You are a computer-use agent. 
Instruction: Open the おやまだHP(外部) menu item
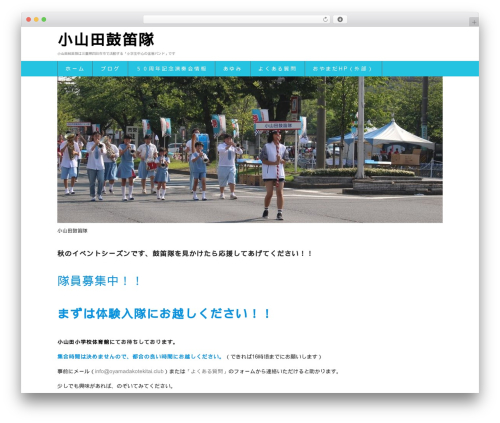(x=343, y=69)
